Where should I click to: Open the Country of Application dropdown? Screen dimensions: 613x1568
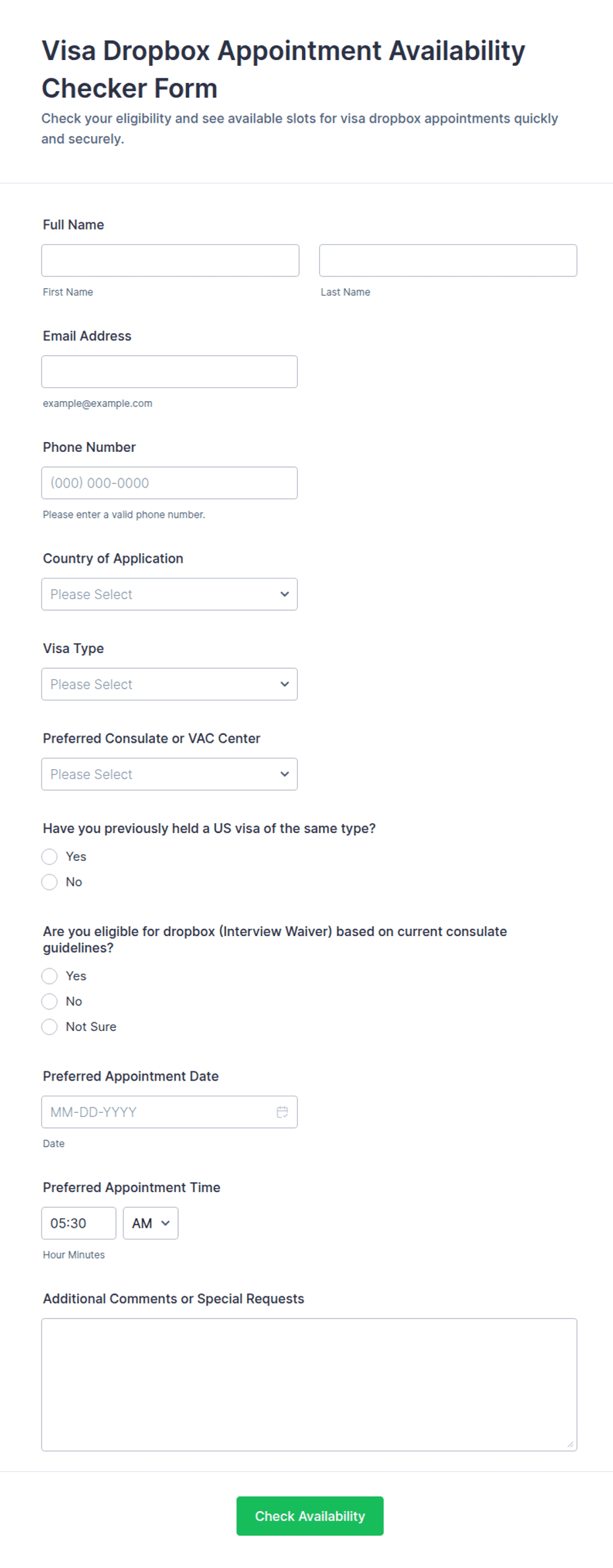[x=169, y=594]
